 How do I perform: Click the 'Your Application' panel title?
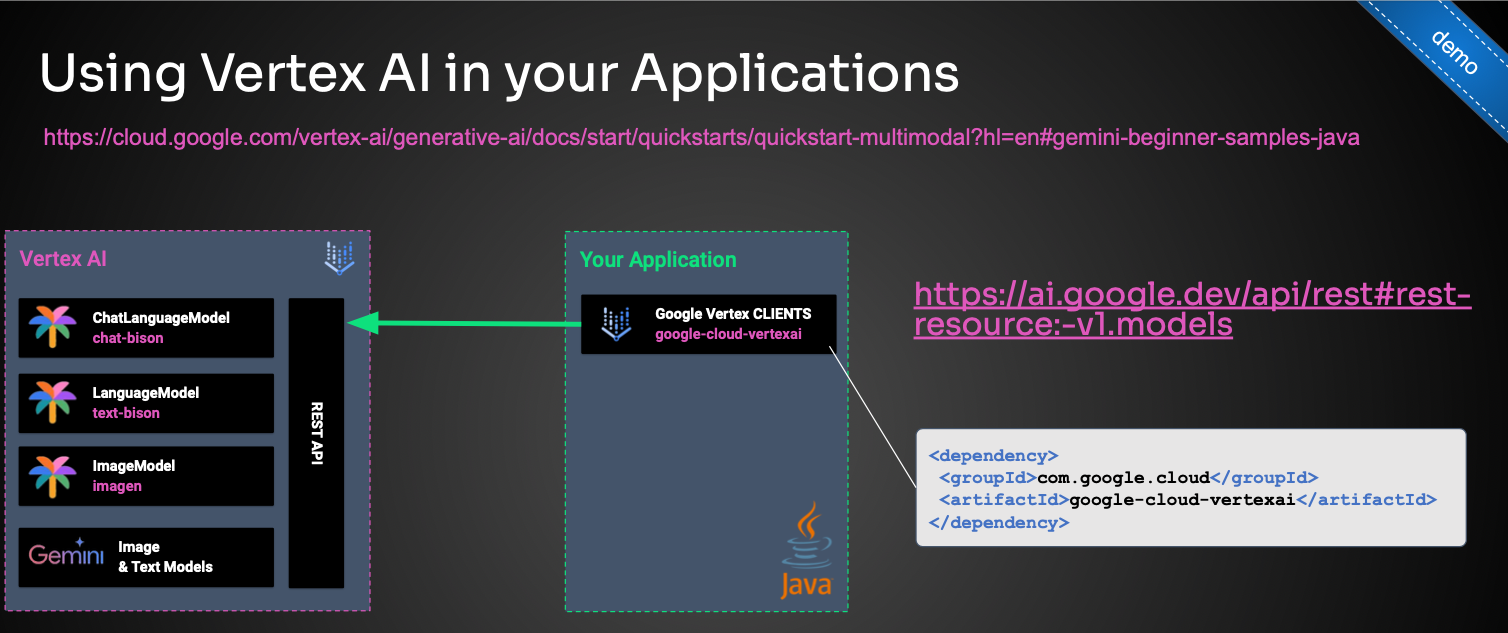pyautogui.click(x=658, y=259)
